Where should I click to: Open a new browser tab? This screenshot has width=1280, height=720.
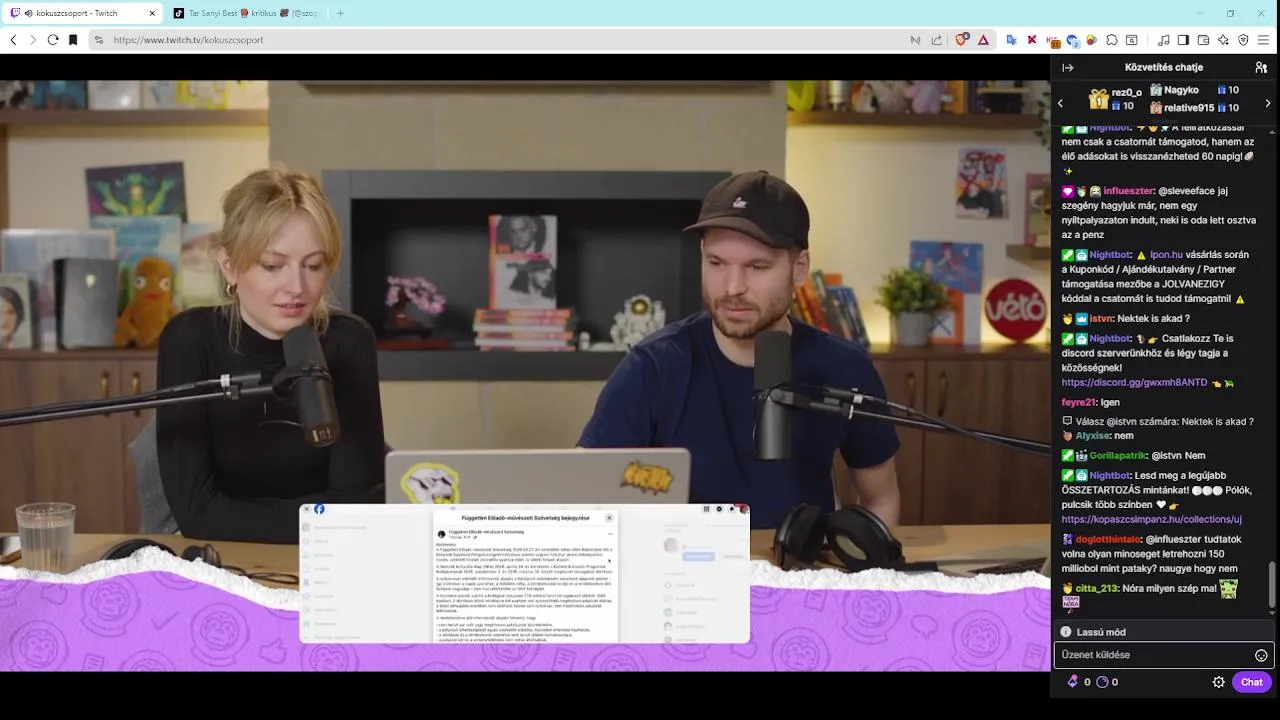(341, 13)
